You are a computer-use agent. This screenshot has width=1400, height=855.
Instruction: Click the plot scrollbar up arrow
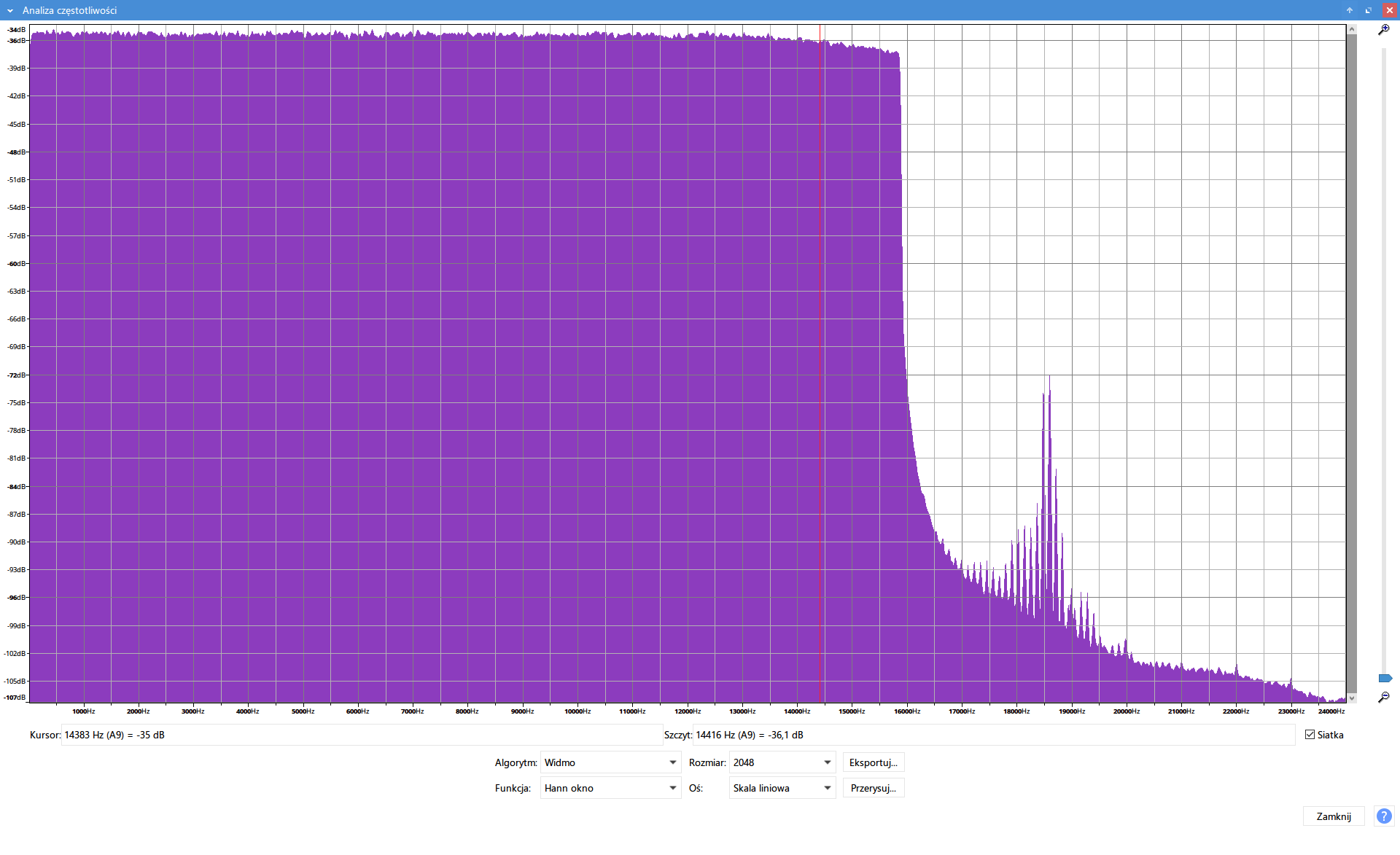pyautogui.click(x=1352, y=29)
